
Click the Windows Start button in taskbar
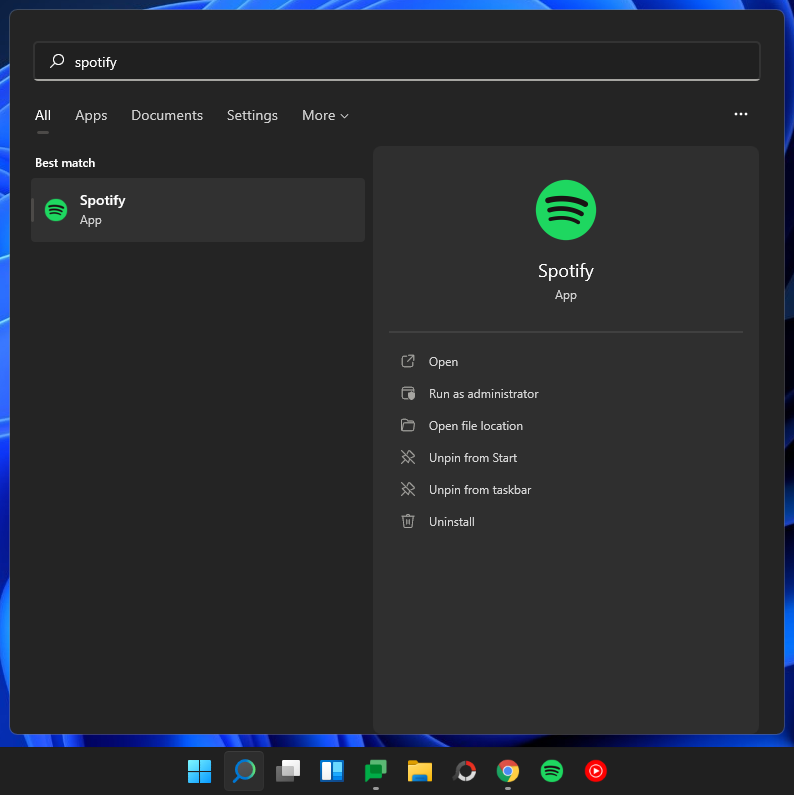coord(200,771)
